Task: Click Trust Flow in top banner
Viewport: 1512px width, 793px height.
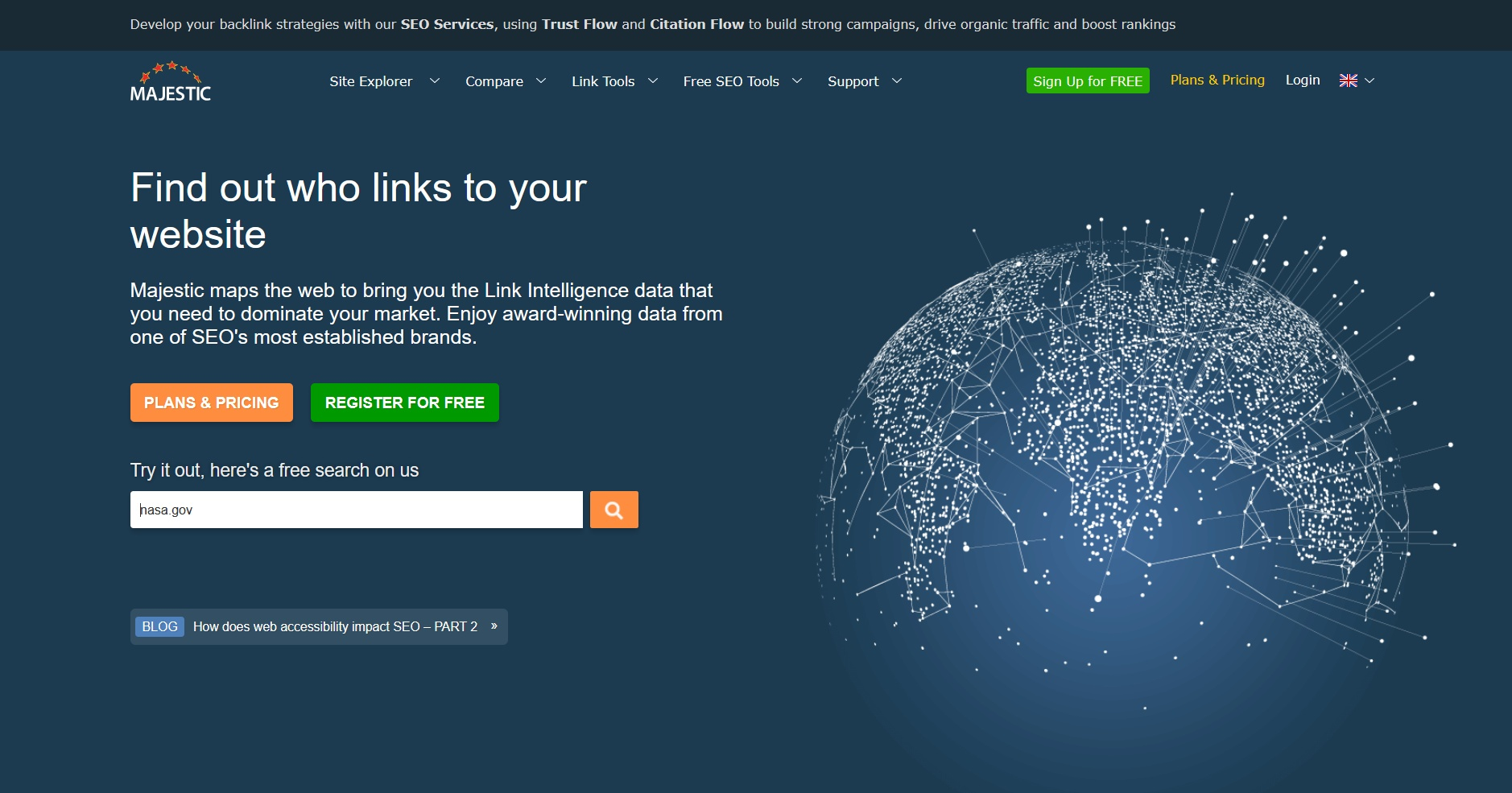Action: click(x=580, y=24)
